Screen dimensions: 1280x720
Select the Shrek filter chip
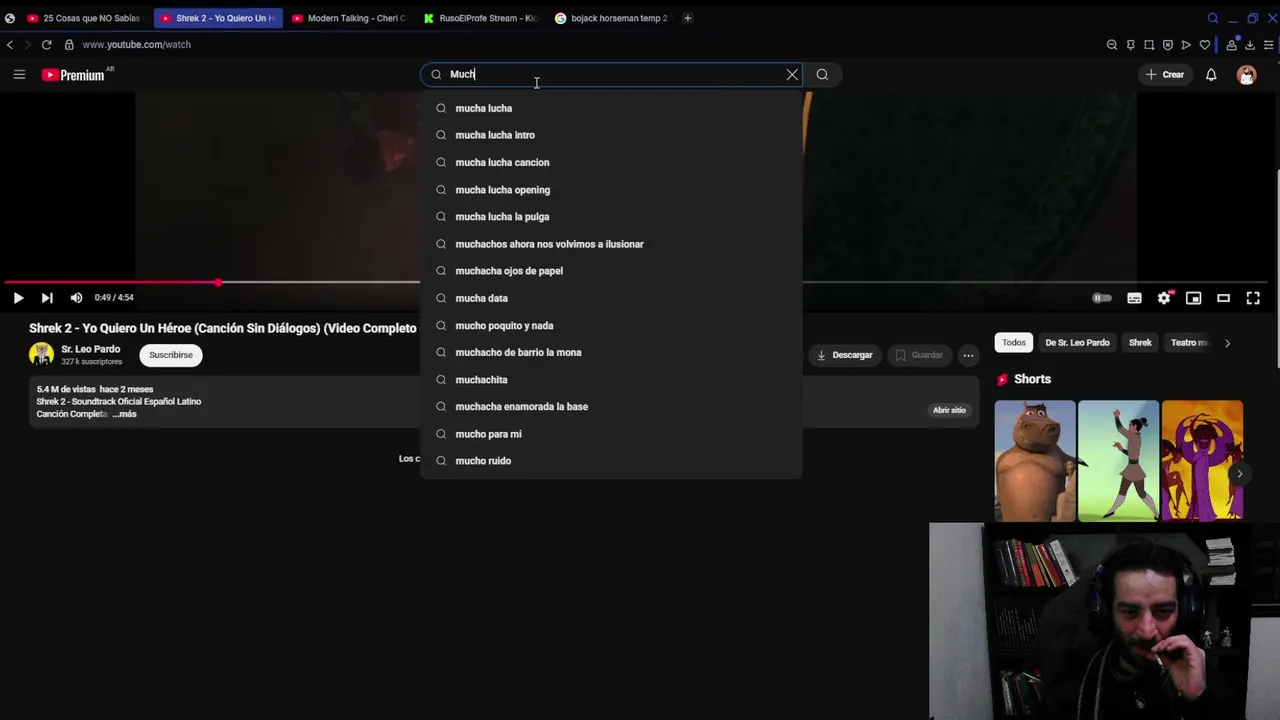click(x=1140, y=343)
